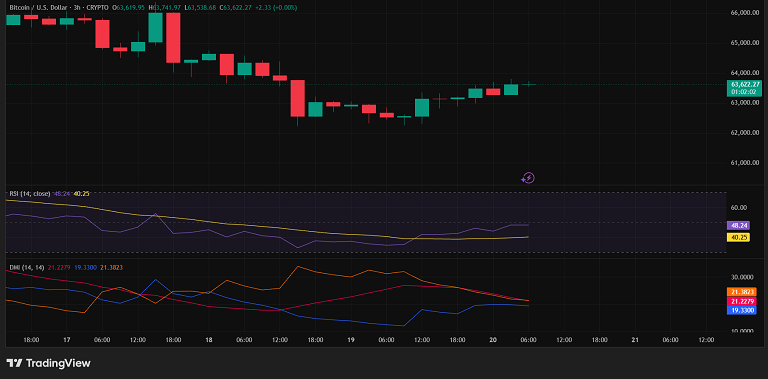This screenshot has width=768, height=379.
Task: Click the TradingView logo
Action: pyautogui.click(x=48, y=363)
